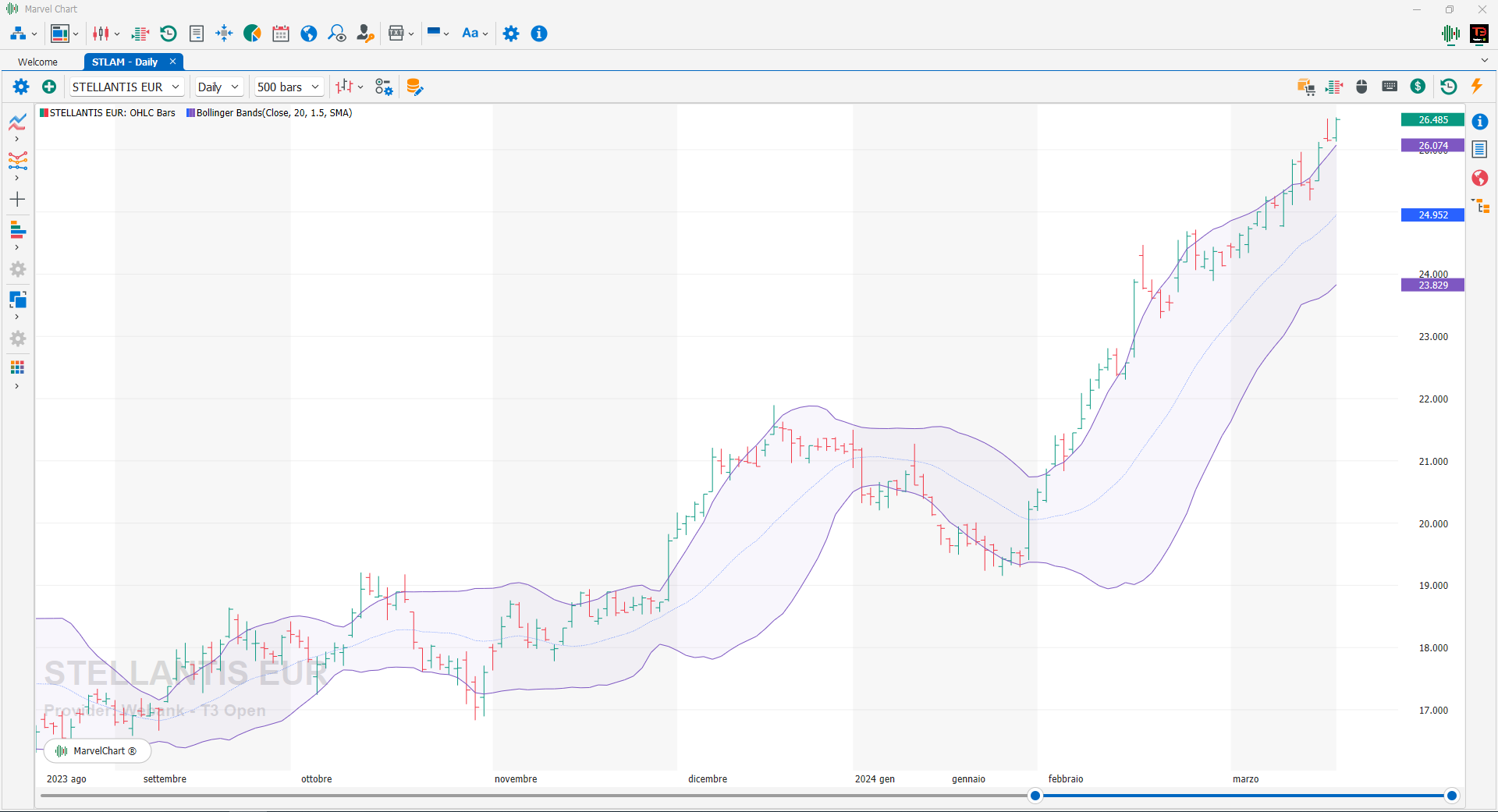
Task: Select the STLAM - Daily tab
Action: click(x=125, y=62)
